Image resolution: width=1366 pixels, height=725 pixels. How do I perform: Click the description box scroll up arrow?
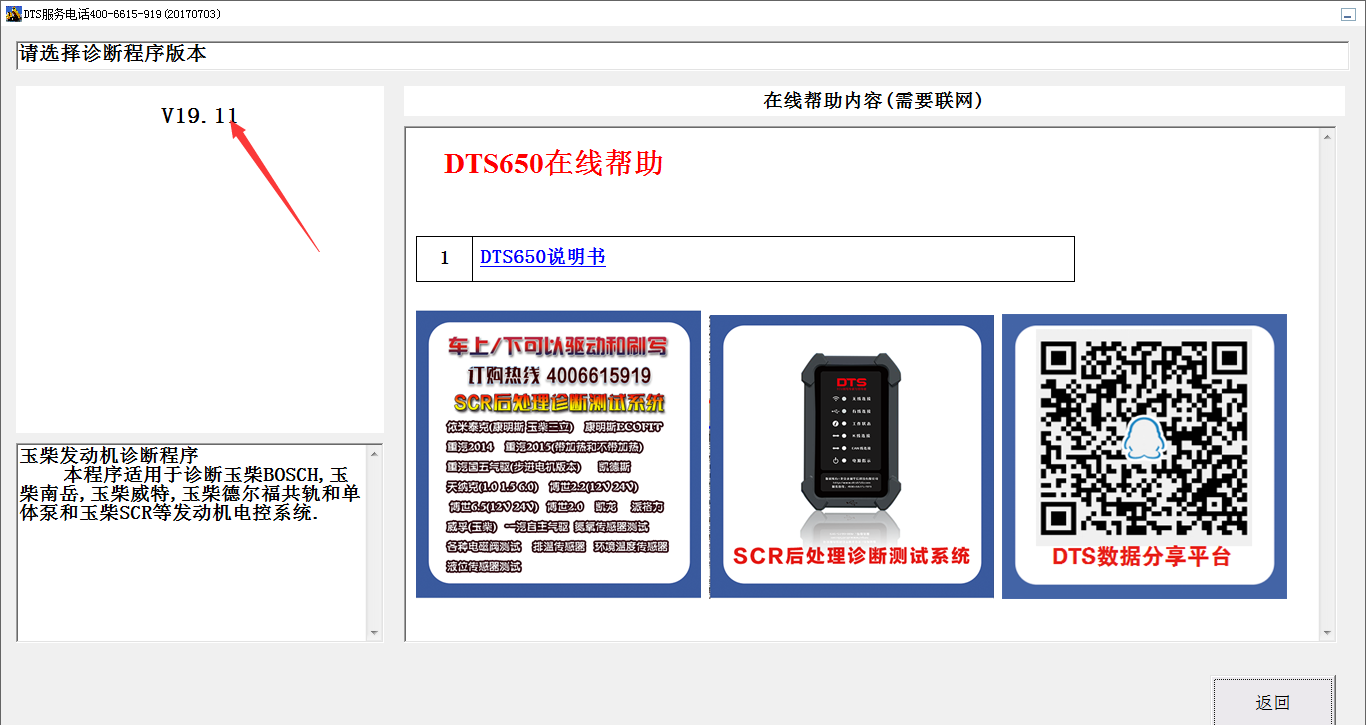coord(375,454)
